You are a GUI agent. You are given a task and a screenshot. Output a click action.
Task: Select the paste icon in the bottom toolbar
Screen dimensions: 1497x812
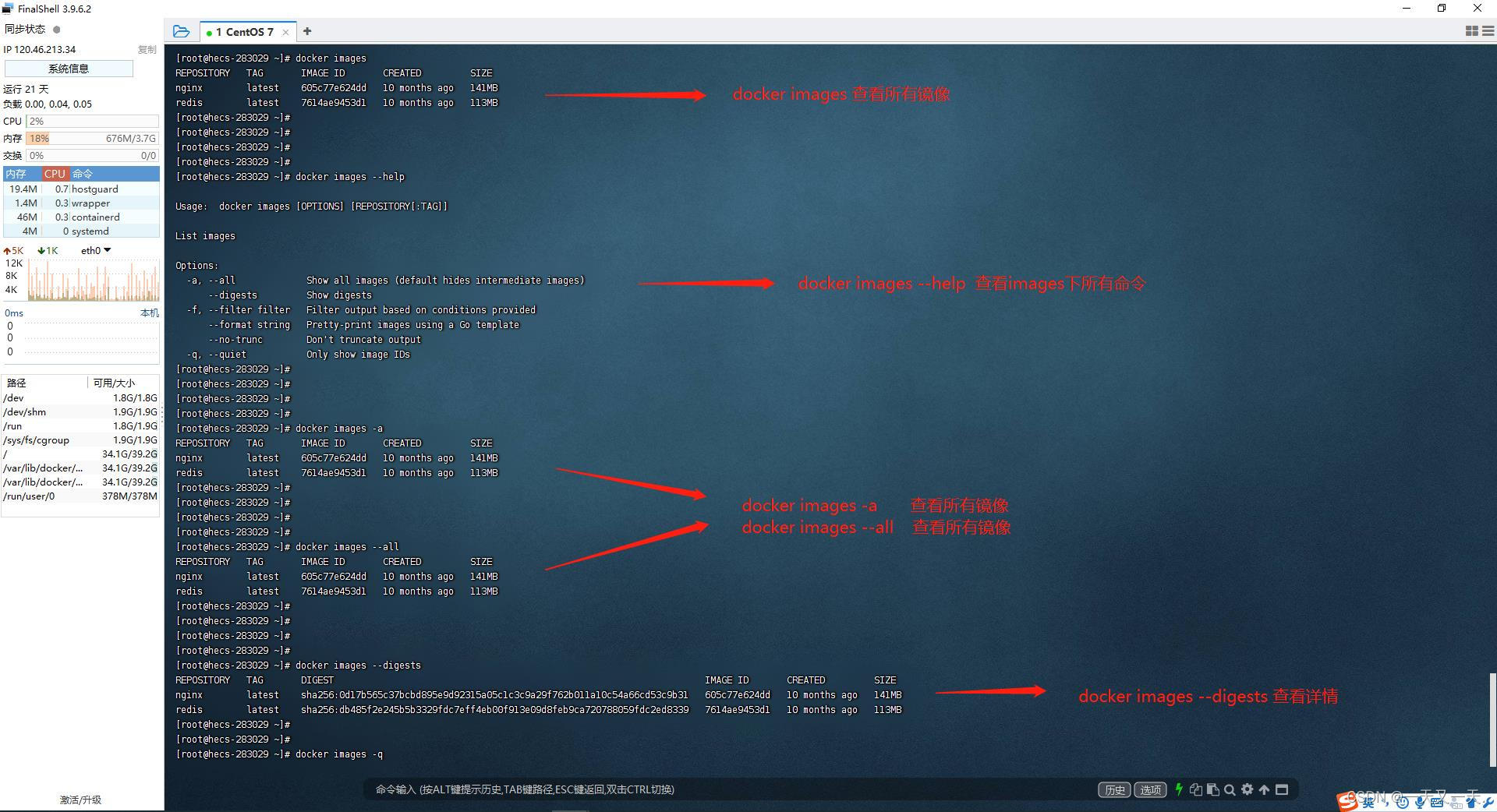pos(1213,789)
